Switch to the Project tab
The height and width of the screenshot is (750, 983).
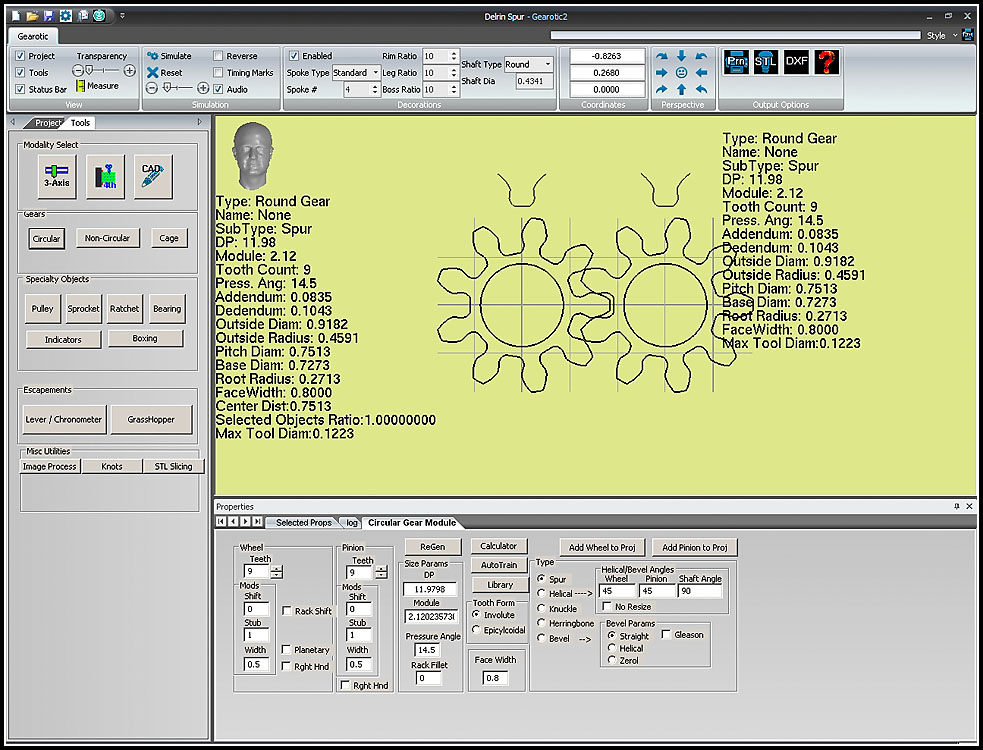[46, 123]
